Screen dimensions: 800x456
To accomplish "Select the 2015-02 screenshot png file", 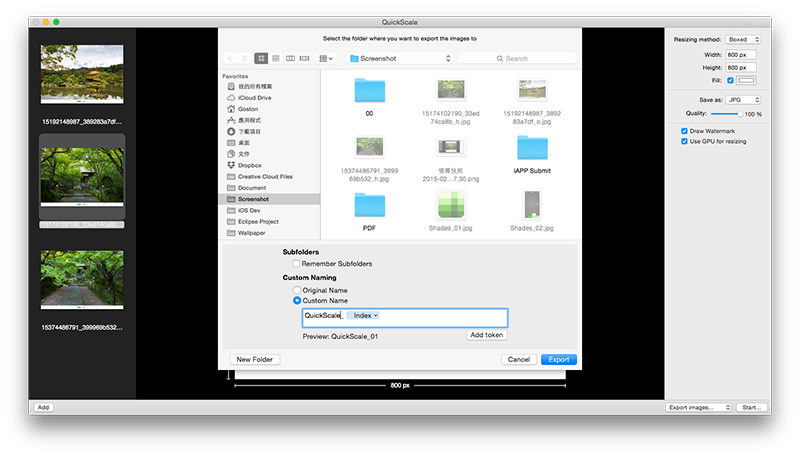I will (x=451, y=147).
